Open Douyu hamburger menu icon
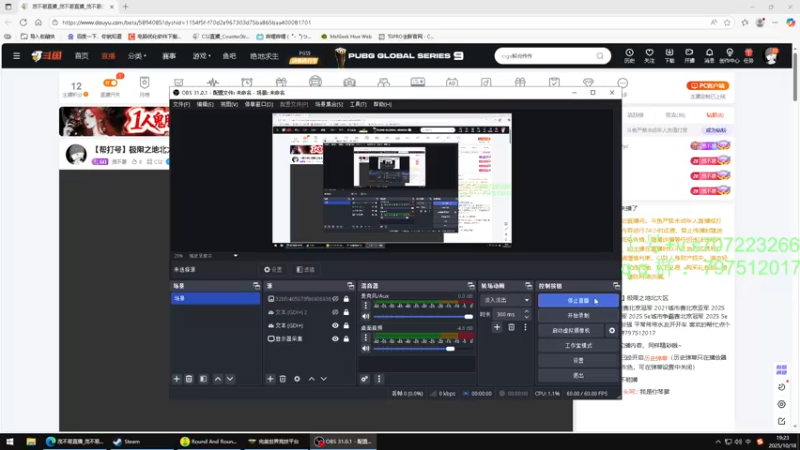This screenshot has height=450, width=800. (16, 56)
